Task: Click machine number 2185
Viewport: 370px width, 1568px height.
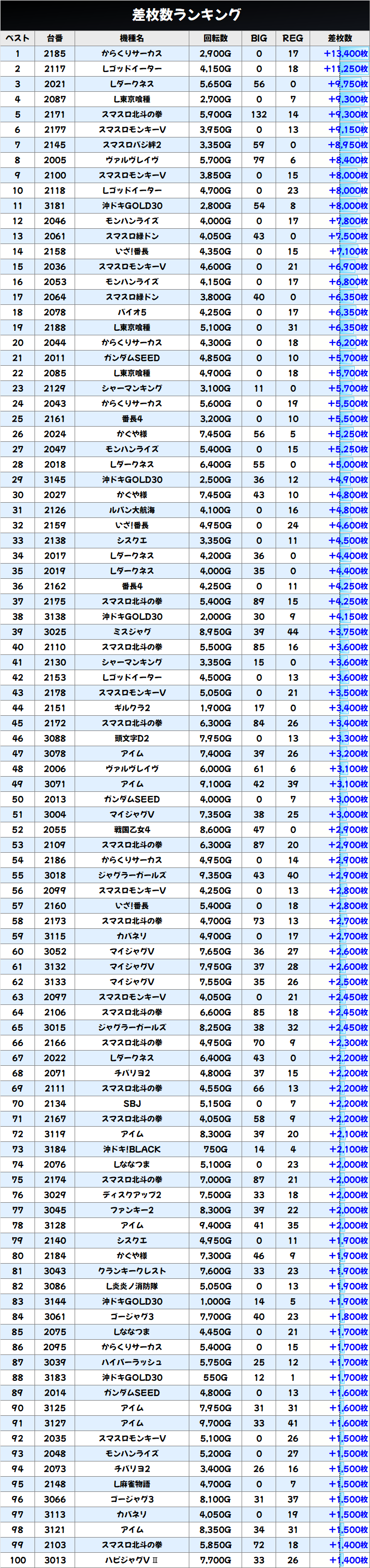Action: point(55,54)
